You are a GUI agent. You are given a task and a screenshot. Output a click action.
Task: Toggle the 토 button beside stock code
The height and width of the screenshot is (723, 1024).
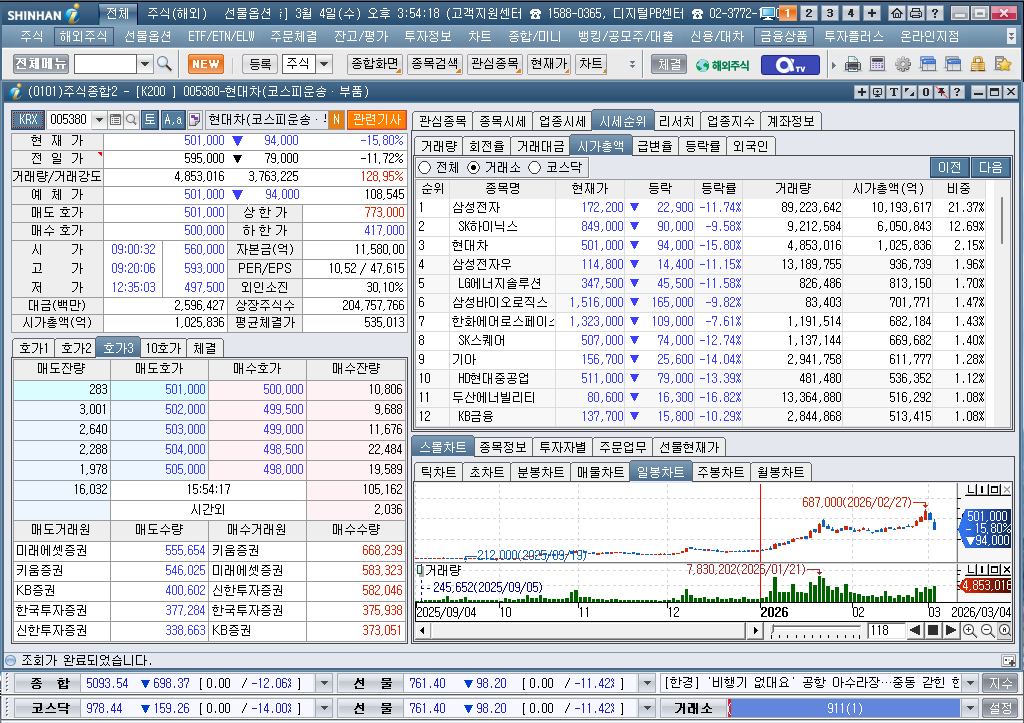coord(150,120)
